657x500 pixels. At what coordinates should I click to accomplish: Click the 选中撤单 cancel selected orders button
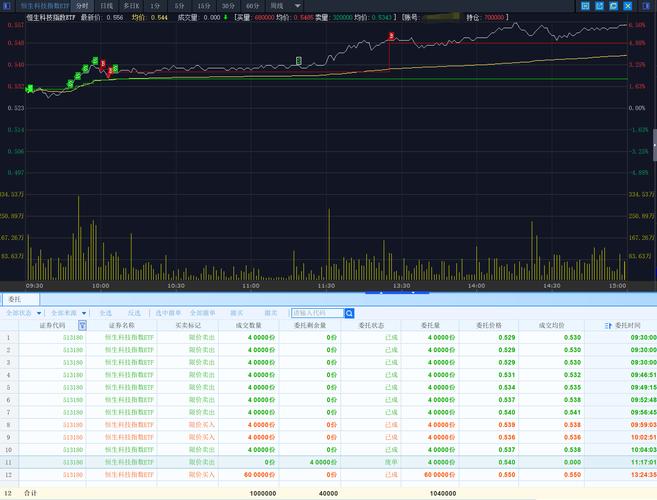(x=168, y=313)
